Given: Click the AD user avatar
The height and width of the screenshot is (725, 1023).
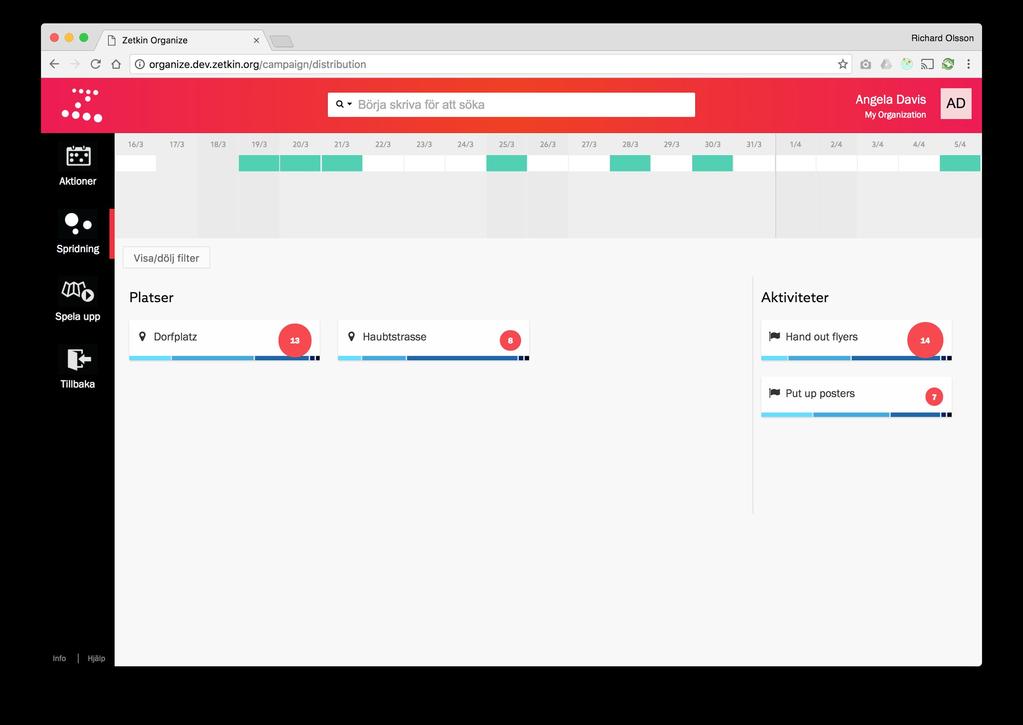Looking at the screenshot, I should click(x=955, y=104).
